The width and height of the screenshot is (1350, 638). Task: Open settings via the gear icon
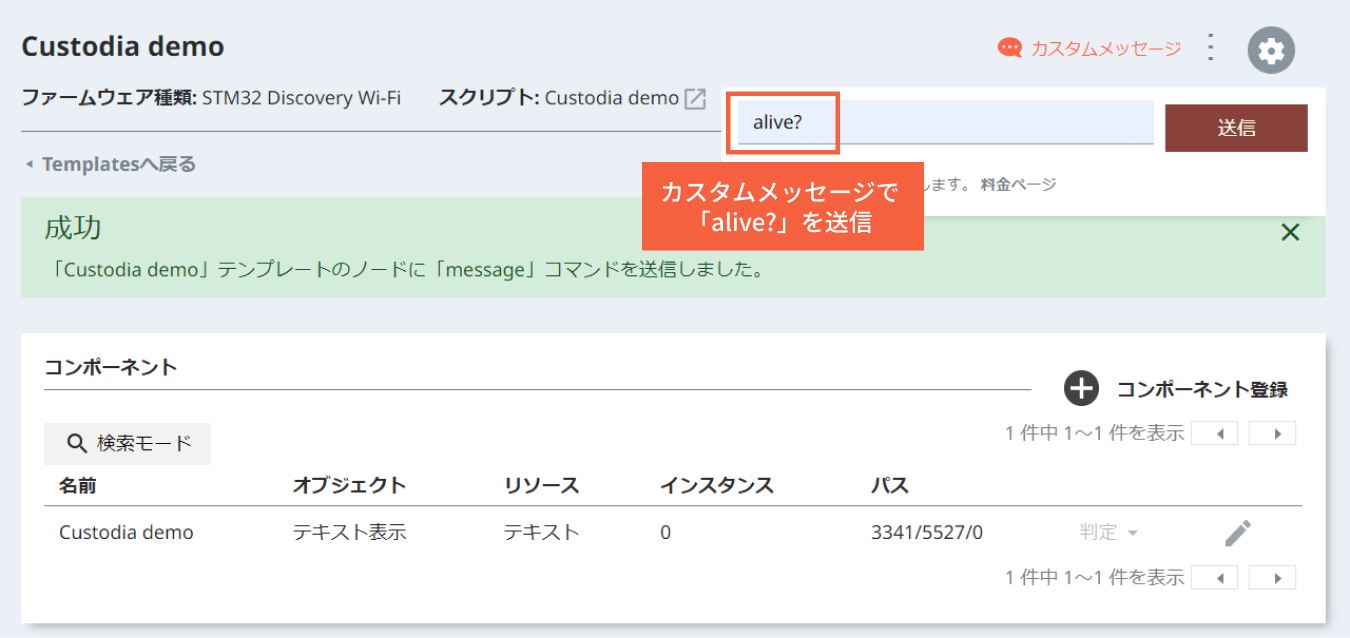tap(1271, 49)
